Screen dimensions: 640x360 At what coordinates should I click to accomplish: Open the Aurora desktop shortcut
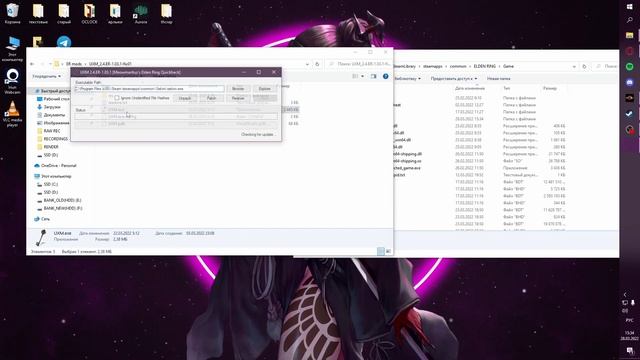(141, 13)
